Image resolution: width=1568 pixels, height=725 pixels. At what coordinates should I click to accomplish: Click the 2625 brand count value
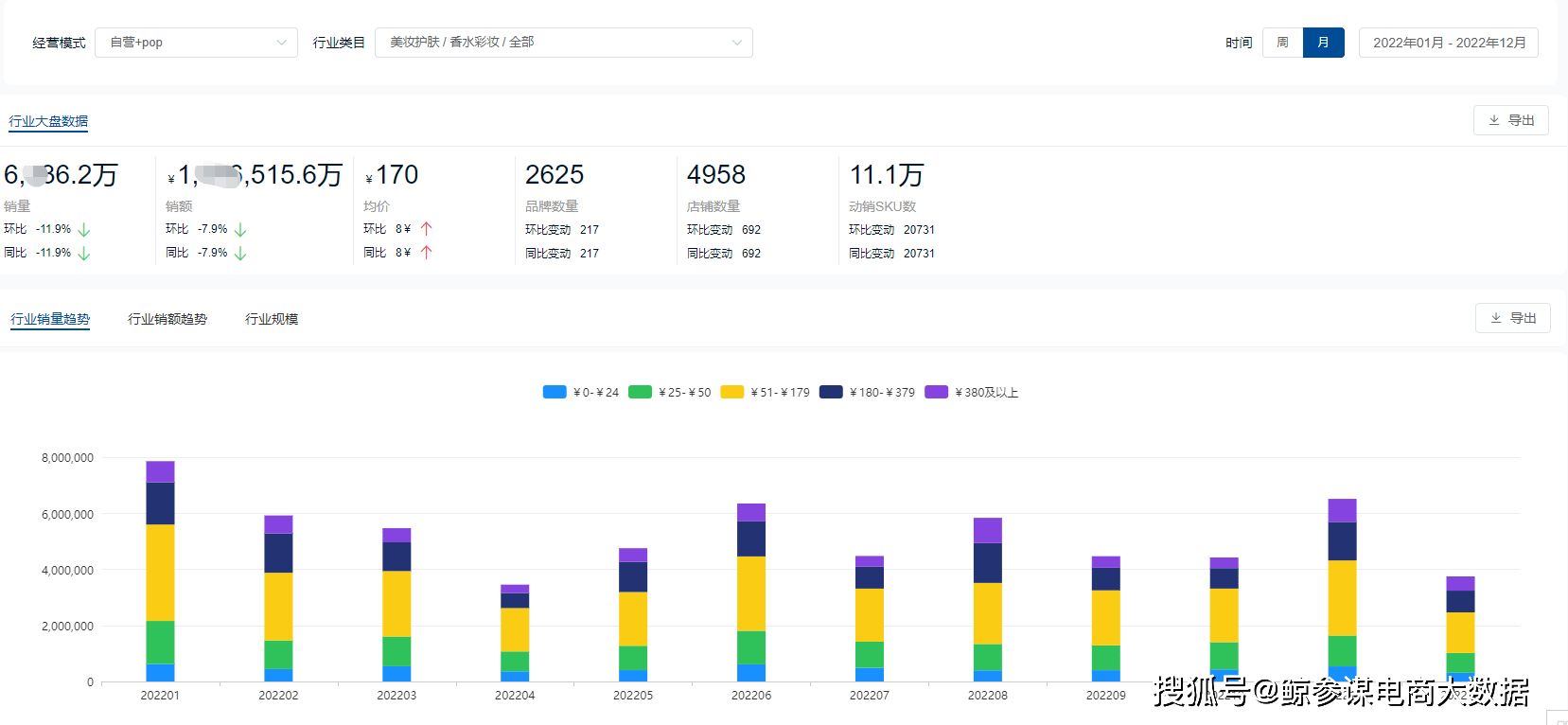(x=555, y=175)
